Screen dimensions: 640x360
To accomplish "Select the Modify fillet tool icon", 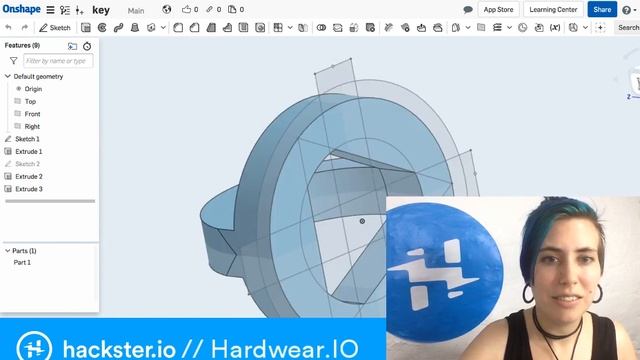I will click(x=389, y=28).
